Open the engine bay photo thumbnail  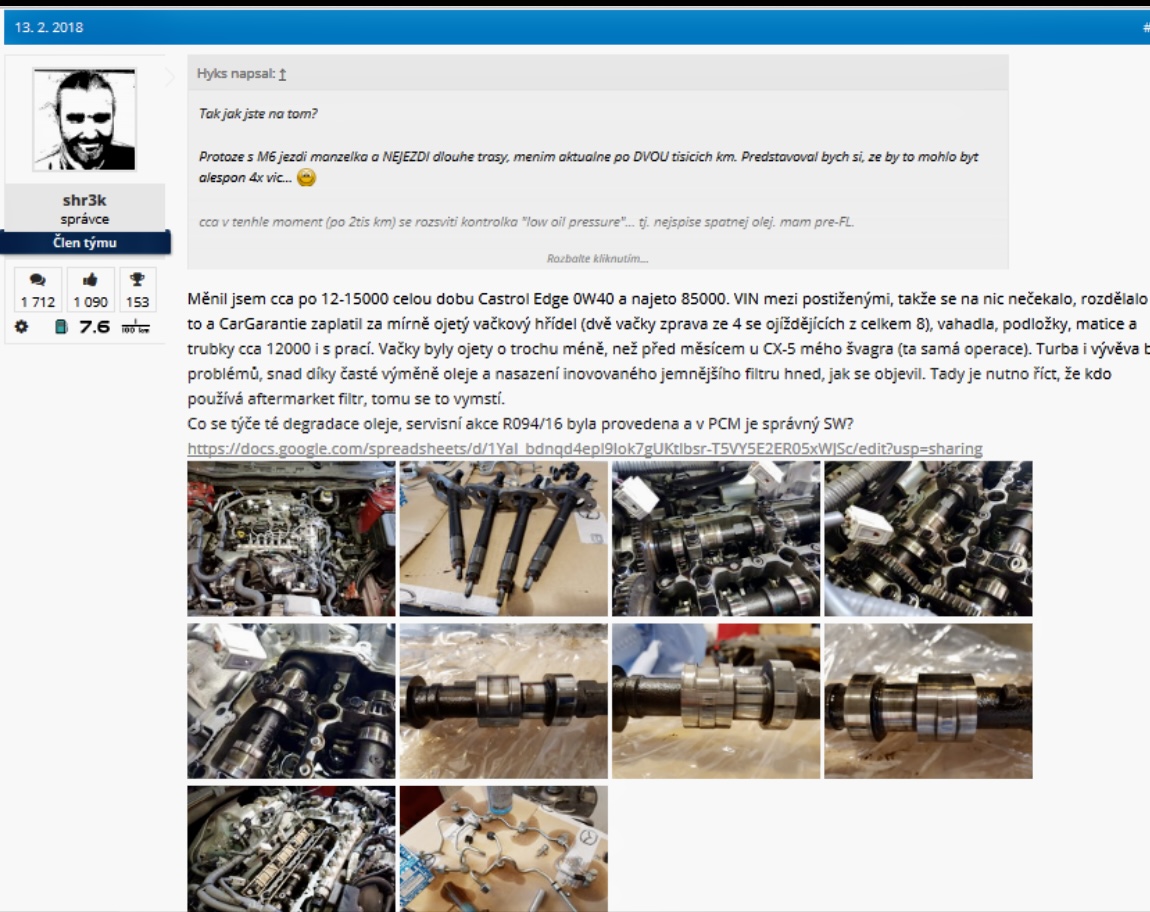click(291, 538)
